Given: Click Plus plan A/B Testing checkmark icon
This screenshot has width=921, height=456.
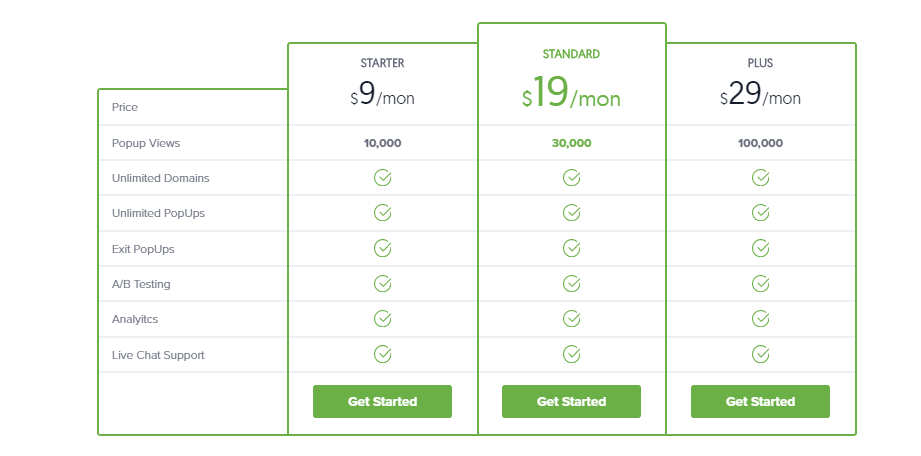Looking at the screenshot, I should tap(761, 284).
